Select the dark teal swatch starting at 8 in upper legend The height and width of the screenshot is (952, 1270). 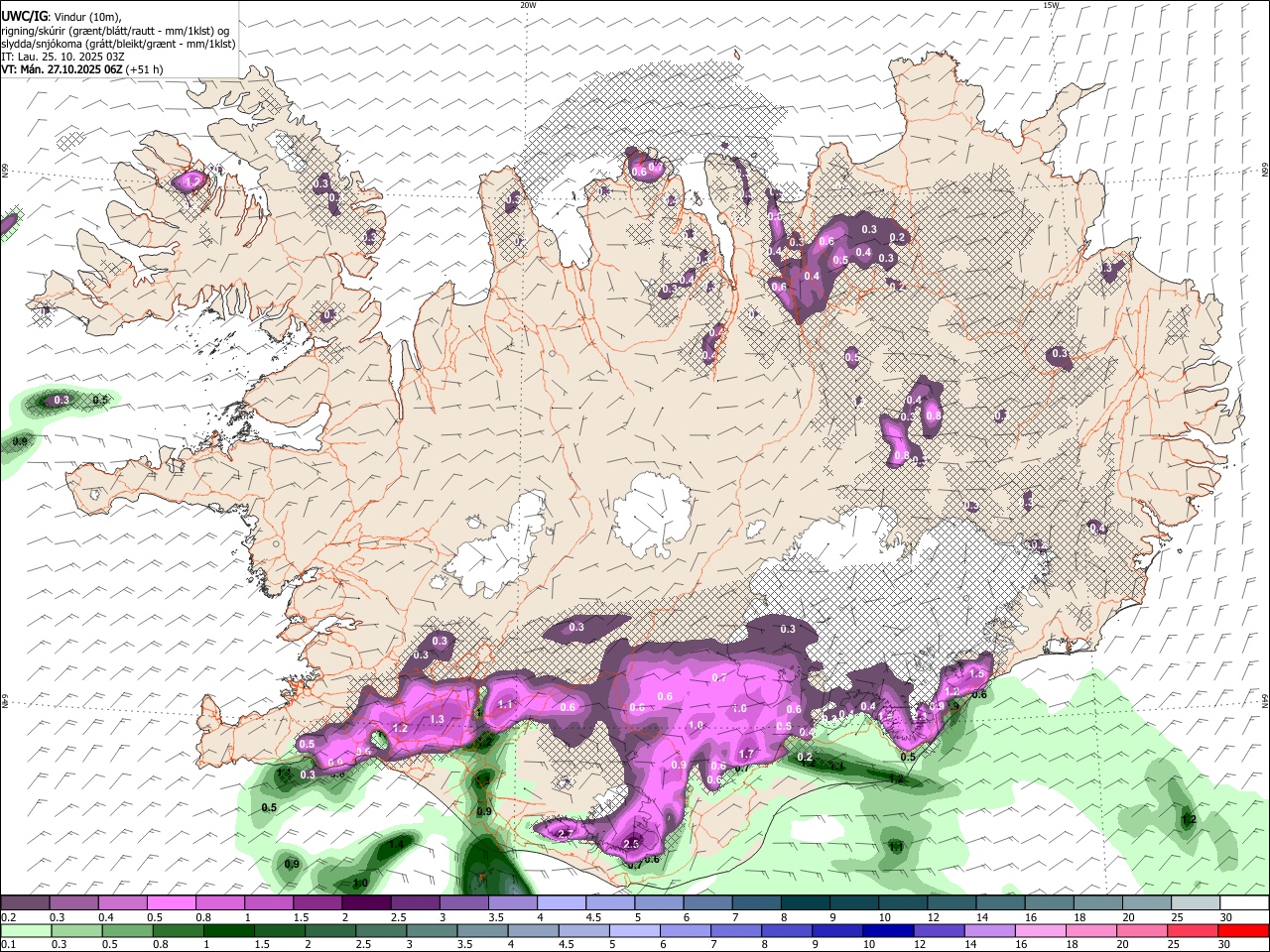click(x=806, y=903)
